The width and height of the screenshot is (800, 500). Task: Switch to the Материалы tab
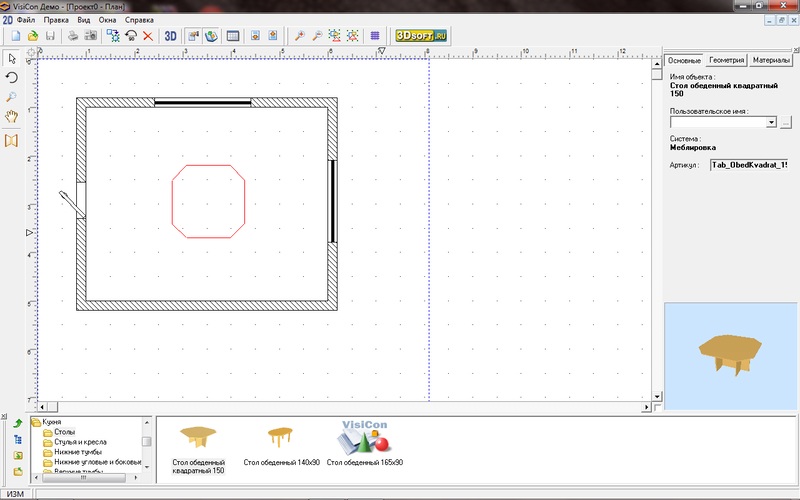pyautogui.click(x=771, y=60)
